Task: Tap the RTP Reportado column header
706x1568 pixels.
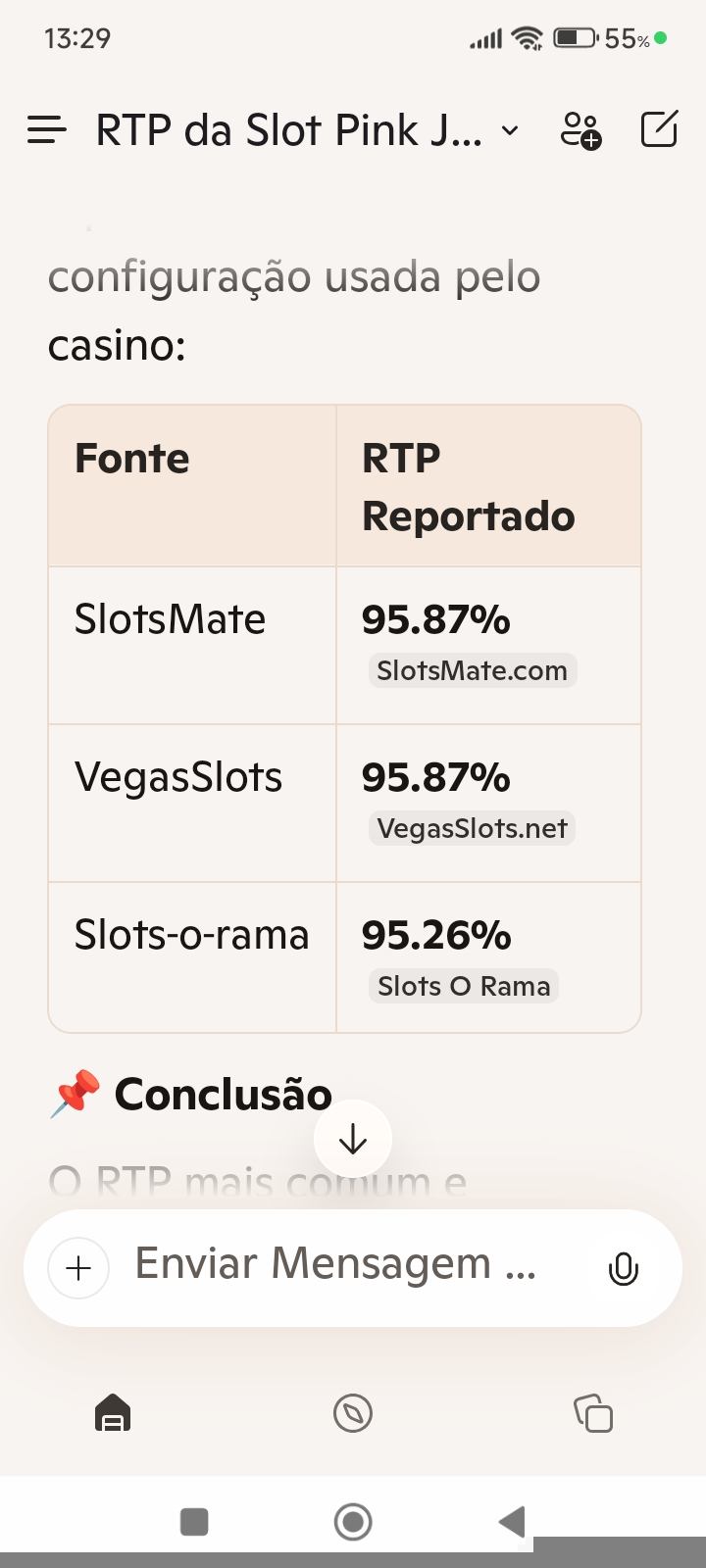Action: (x=468, y=487)
